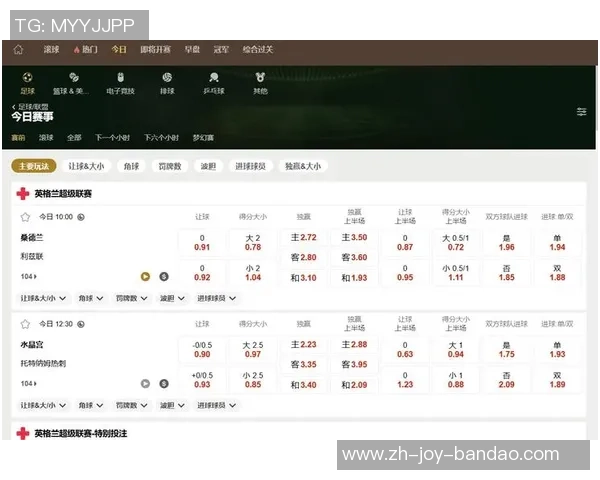
Task: Click the clock icon beside 今日 12:30
Action: (81, 324)
